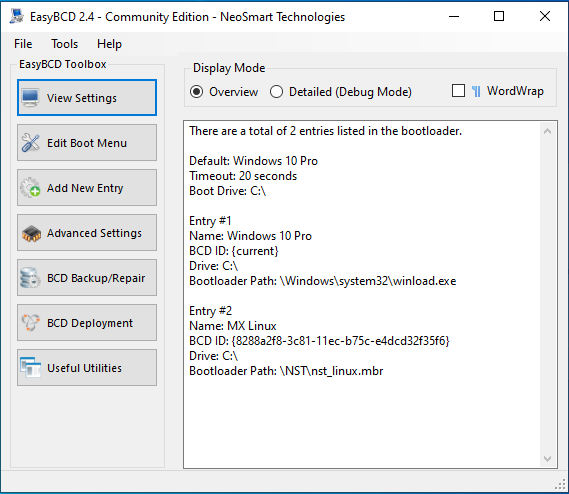The height and width of the screenshot is (494, 569).
Task: Open the Help menu
Action: click(109, 44)
